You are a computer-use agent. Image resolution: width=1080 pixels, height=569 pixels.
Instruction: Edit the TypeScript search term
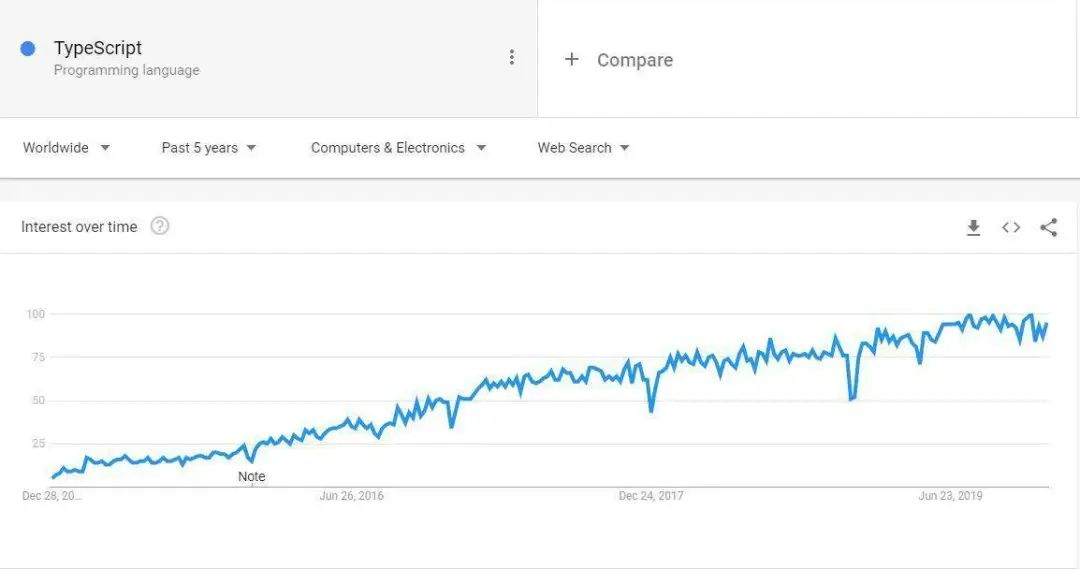pyautogui.click(x=98, y=48)
